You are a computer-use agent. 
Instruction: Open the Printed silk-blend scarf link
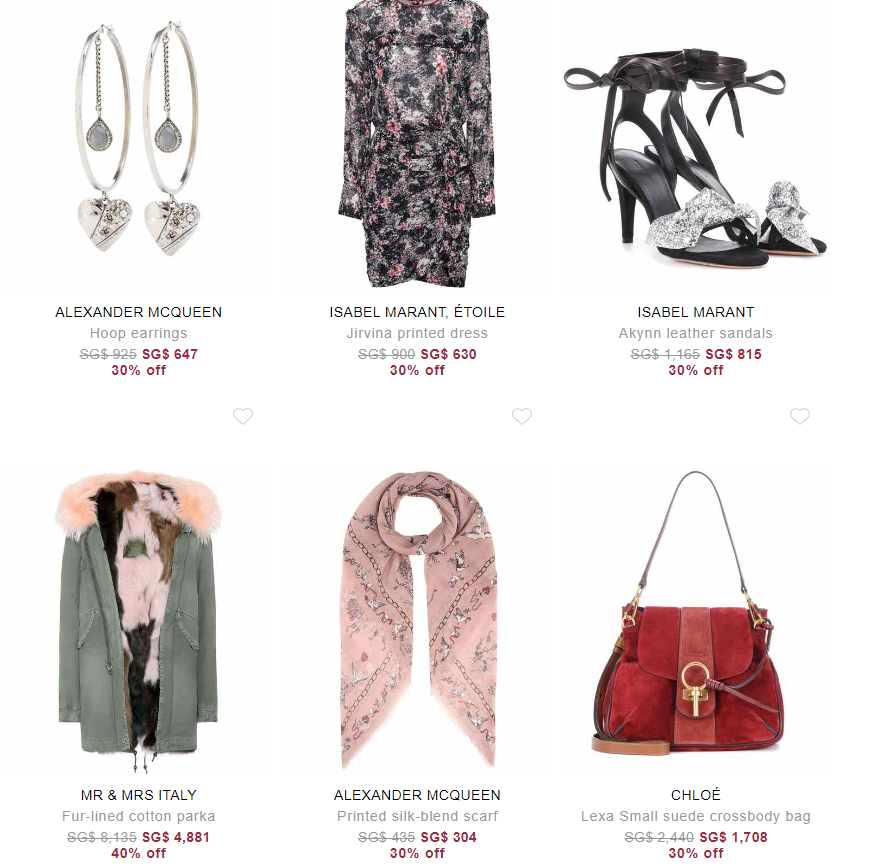tap(417, 816)
